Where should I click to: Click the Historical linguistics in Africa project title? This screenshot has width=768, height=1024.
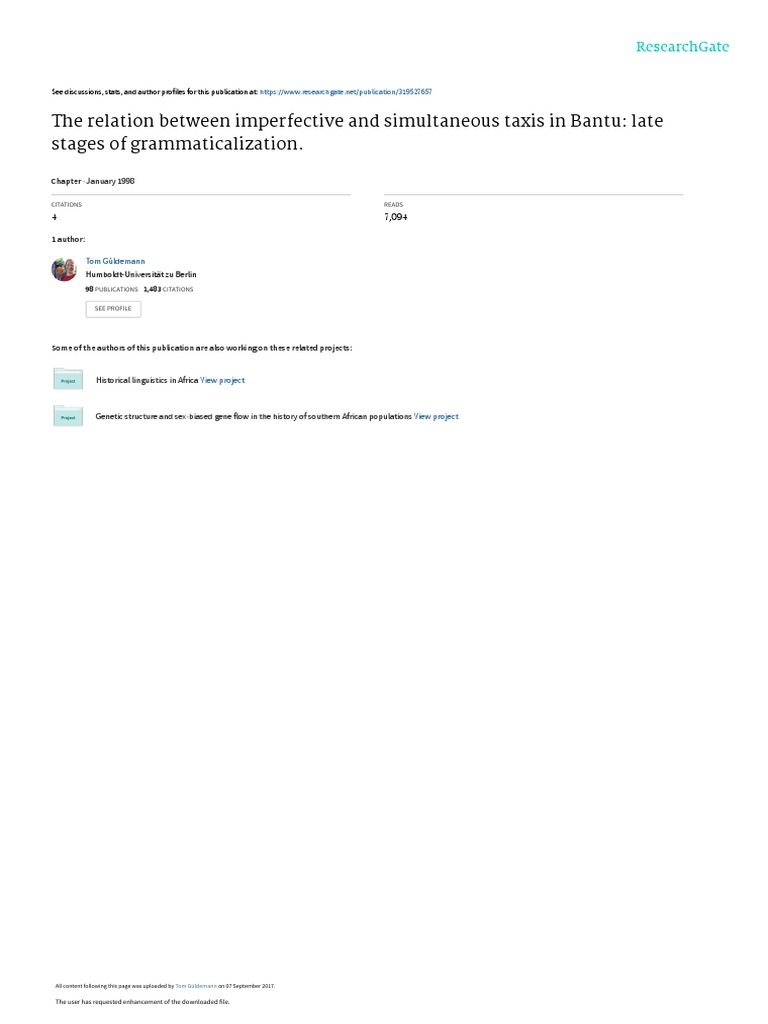point(147,380)
